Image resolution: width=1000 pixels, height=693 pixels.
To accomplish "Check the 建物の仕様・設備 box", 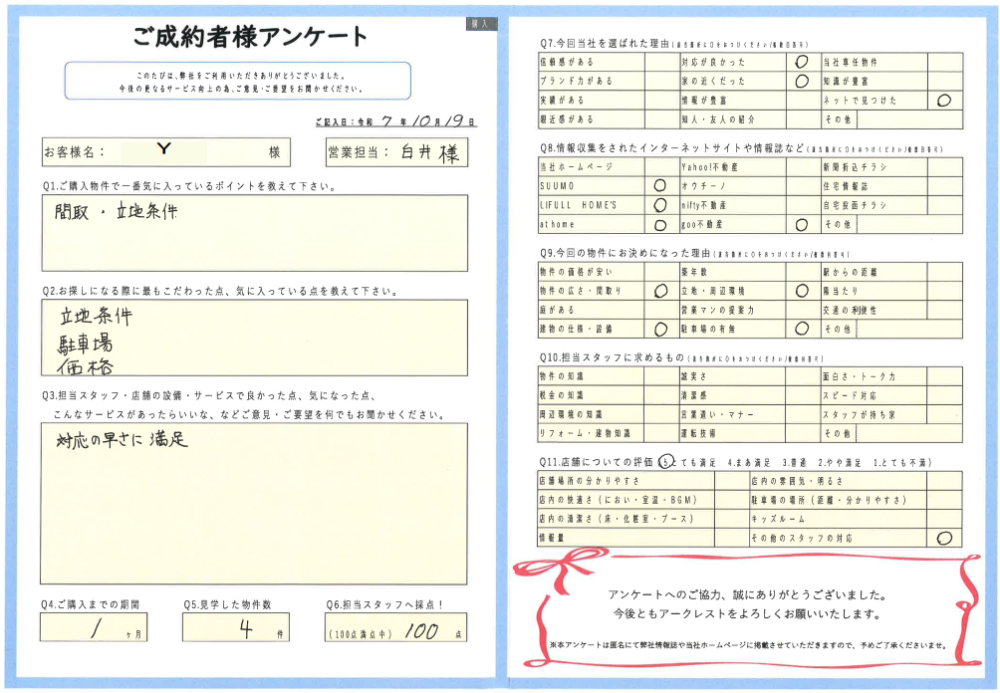I will [659, 328].
